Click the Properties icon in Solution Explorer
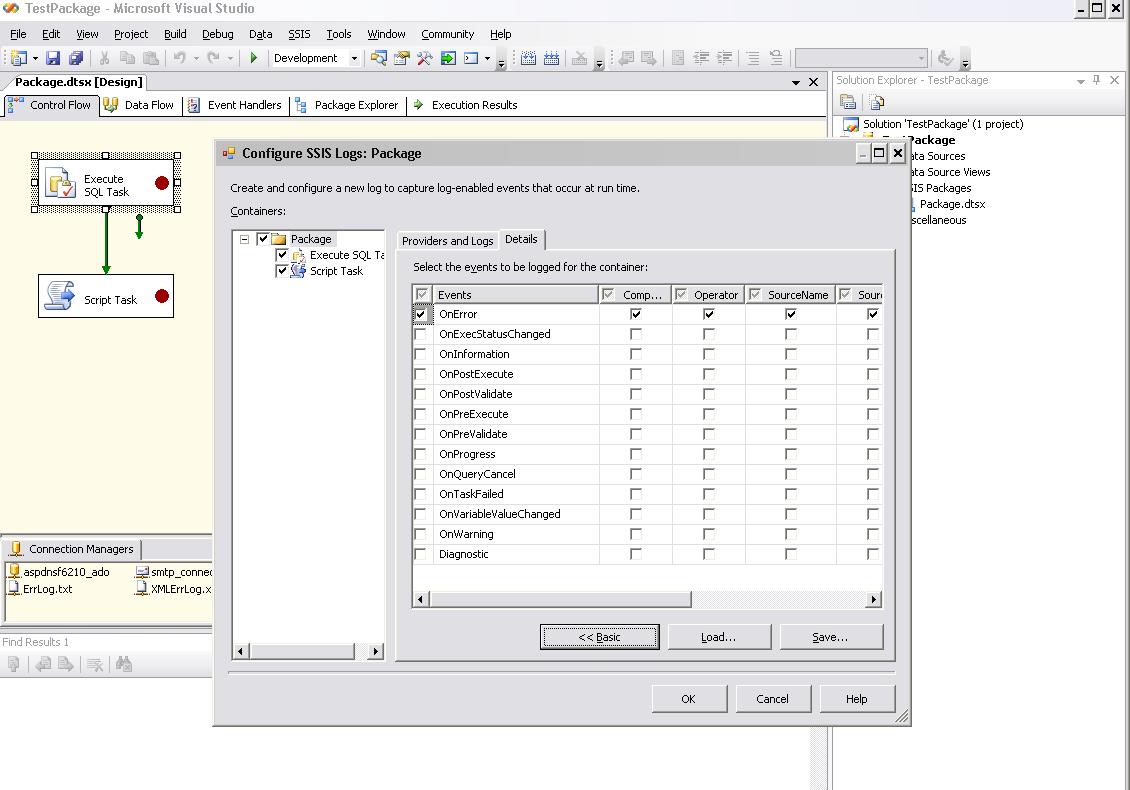This screenshot has height=790, width=1130. click(848, 102)
